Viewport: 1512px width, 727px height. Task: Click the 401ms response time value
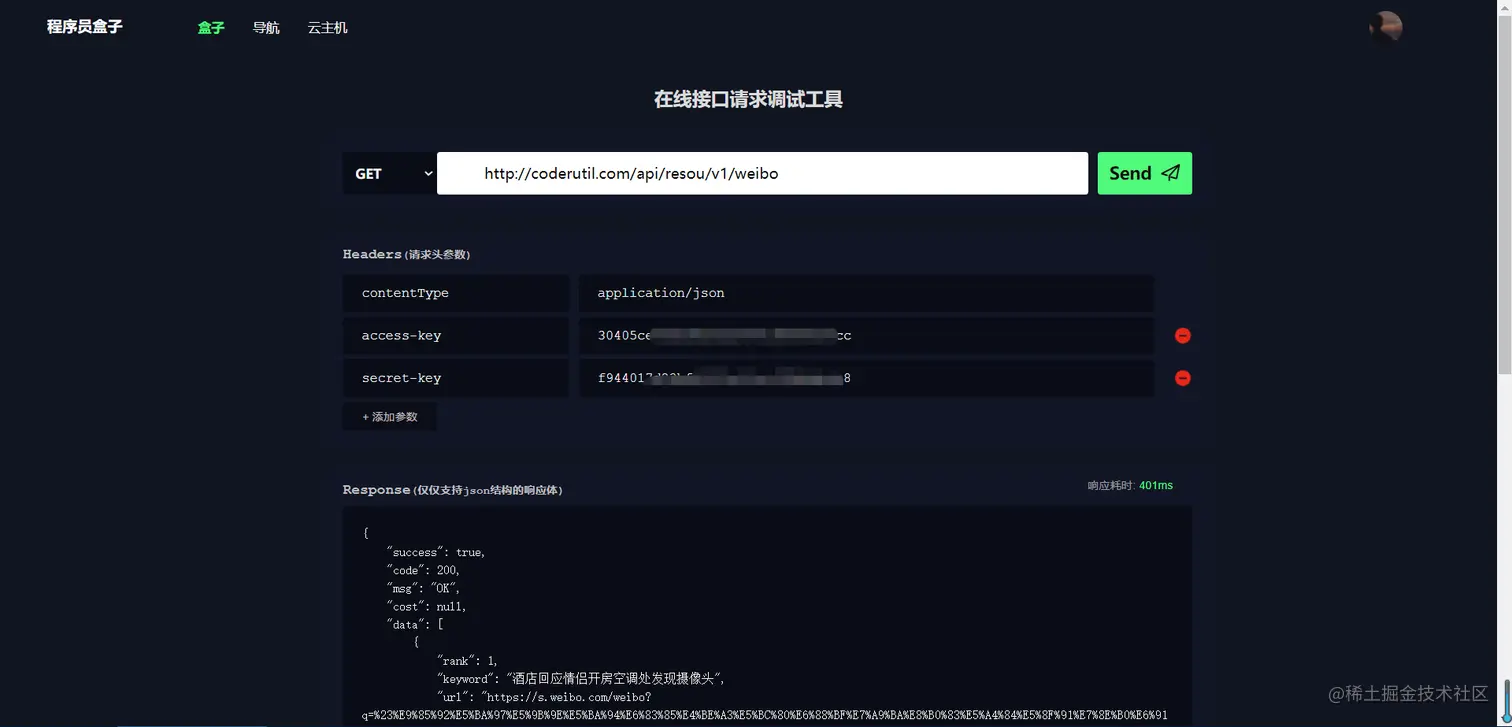tap(1156, 485)
